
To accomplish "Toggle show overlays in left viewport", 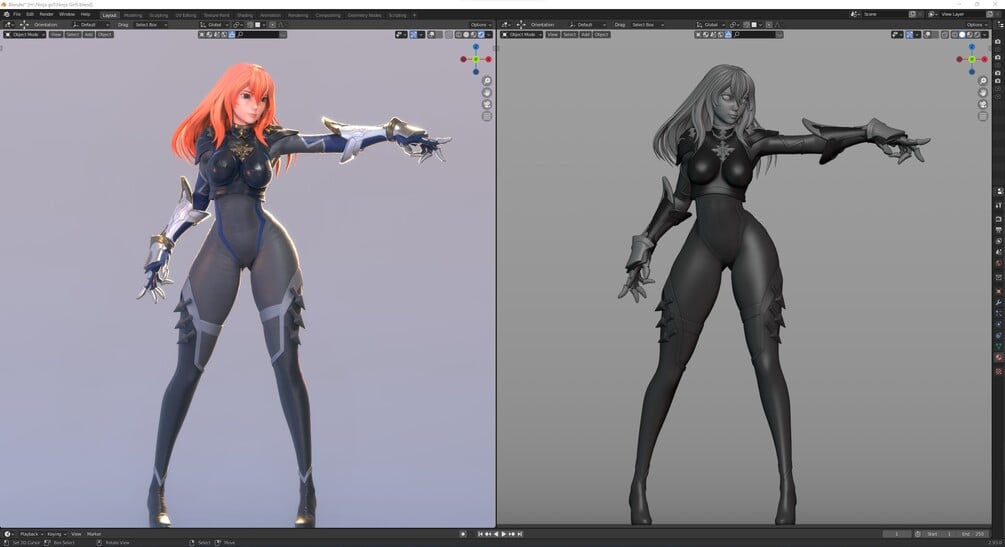I will coord(431,35).
